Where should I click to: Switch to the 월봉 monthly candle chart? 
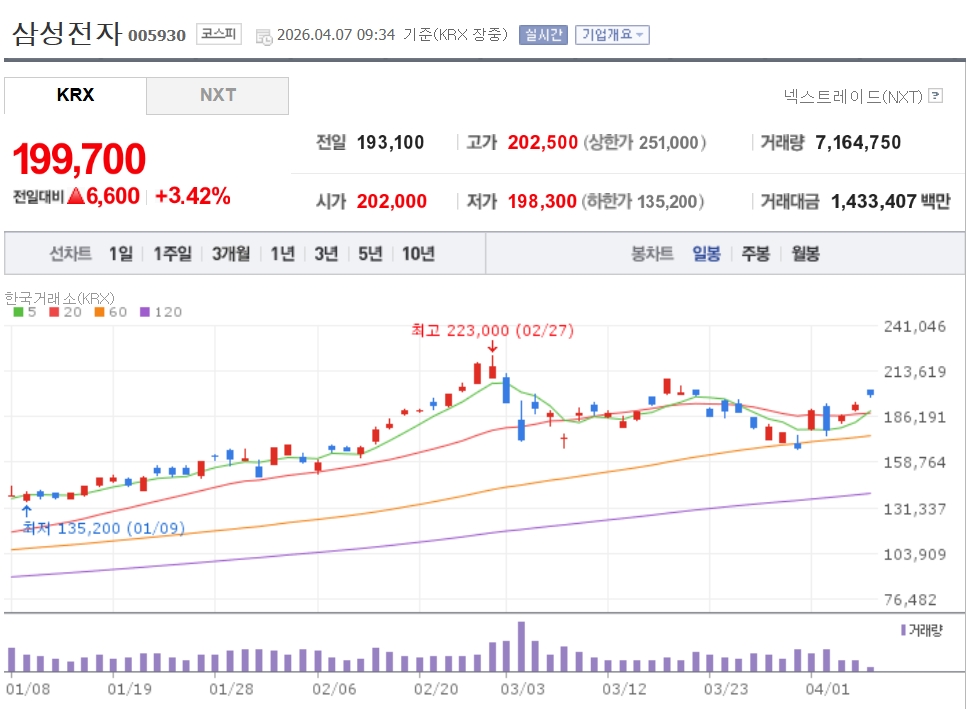pos(805,254)
